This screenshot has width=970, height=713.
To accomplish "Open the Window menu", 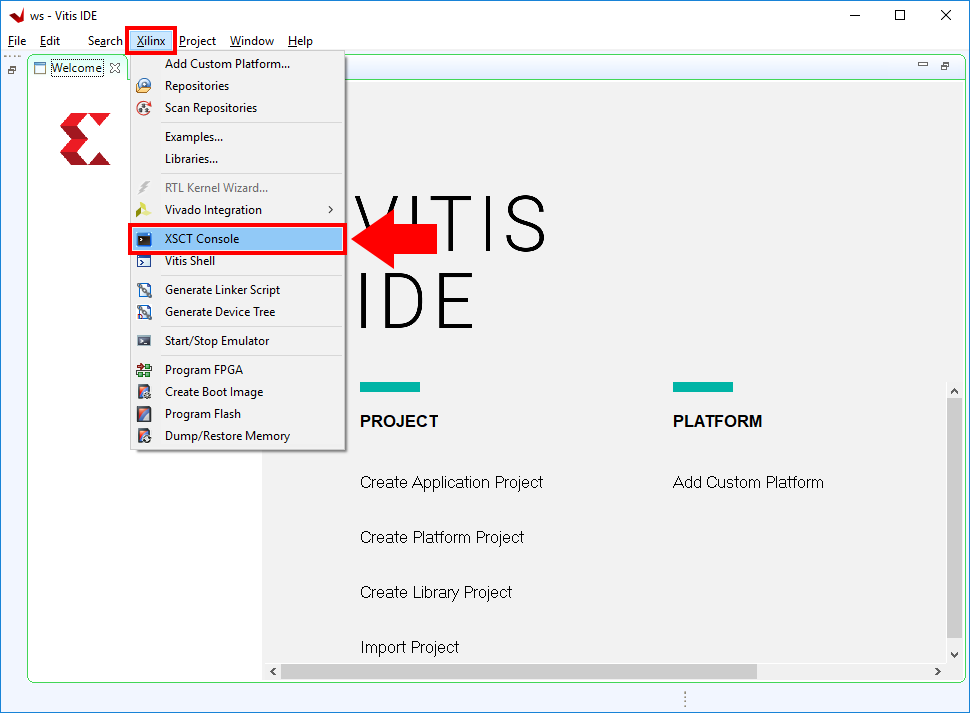I will click(252, 41).
